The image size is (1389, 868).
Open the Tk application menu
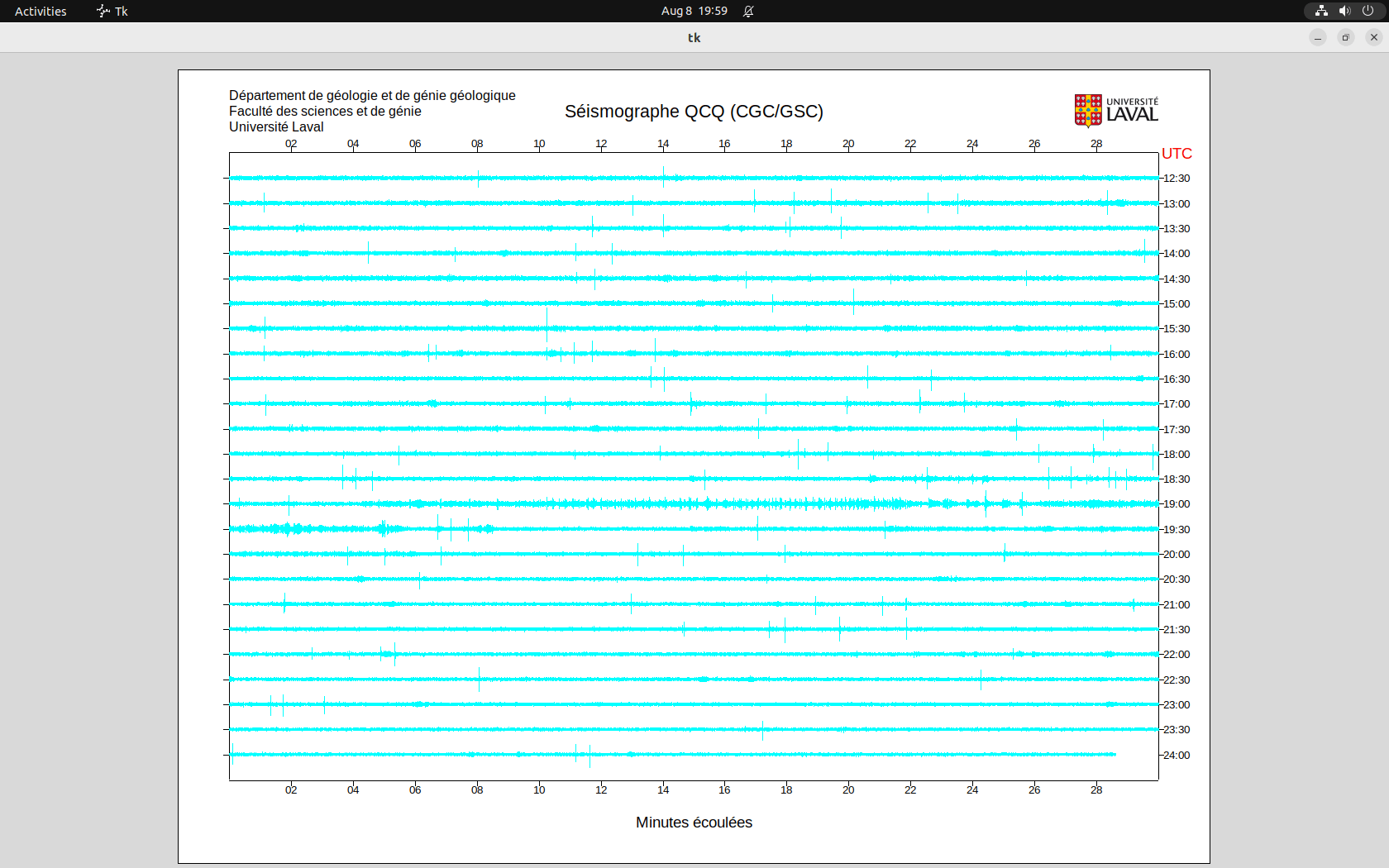(112, 11)
